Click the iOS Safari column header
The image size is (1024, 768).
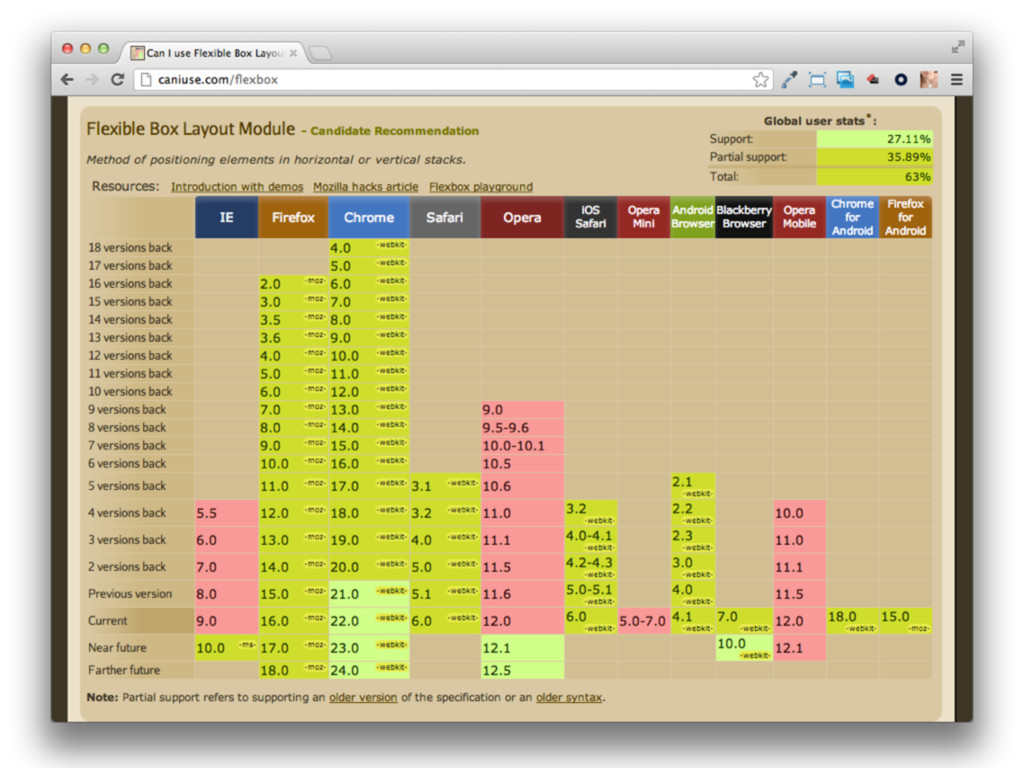(590, 217)
